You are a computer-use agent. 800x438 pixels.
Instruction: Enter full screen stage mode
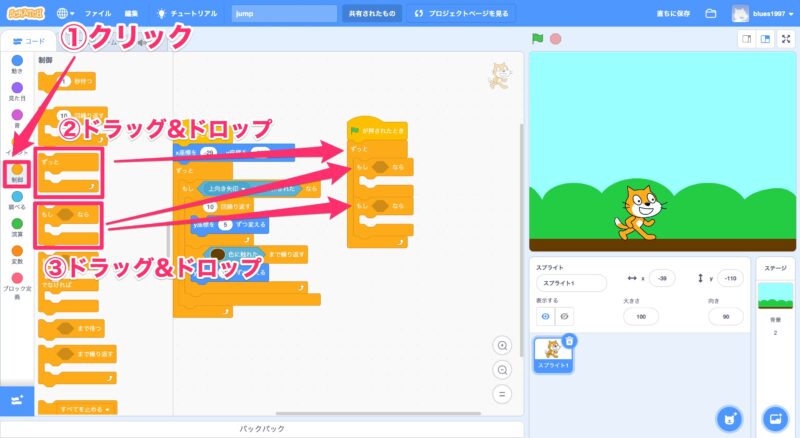(787, 39)
